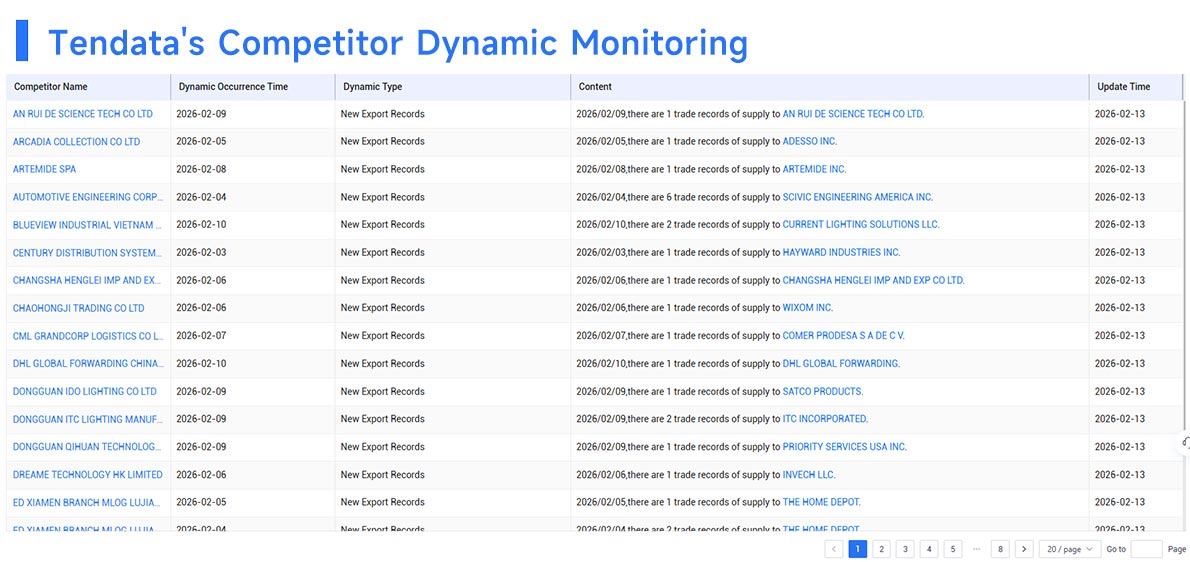Select New Export Records in ARTEMIDE SPA row
The width and height of the screenshot is (1190, 562).
click(x=382, y=169)
